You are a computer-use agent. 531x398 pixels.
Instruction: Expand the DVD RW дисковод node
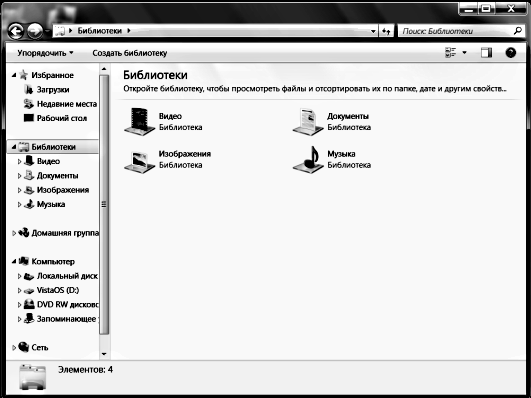pyautogui.click(x=19, y=305)
